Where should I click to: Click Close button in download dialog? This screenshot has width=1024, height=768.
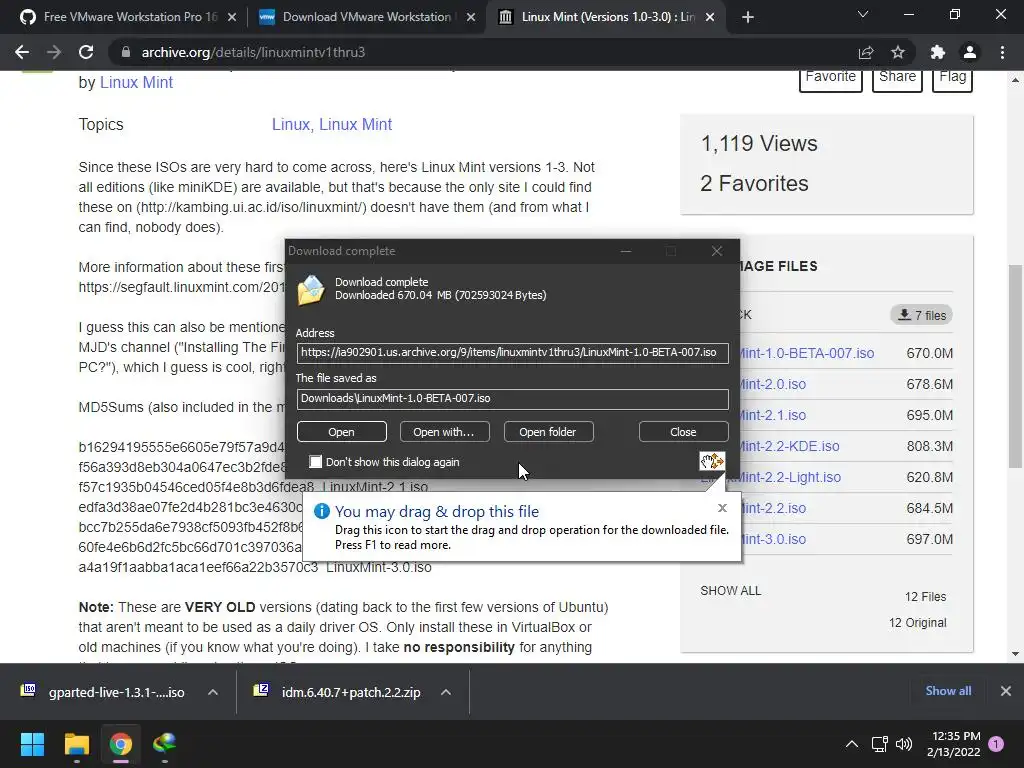(683, 432)
